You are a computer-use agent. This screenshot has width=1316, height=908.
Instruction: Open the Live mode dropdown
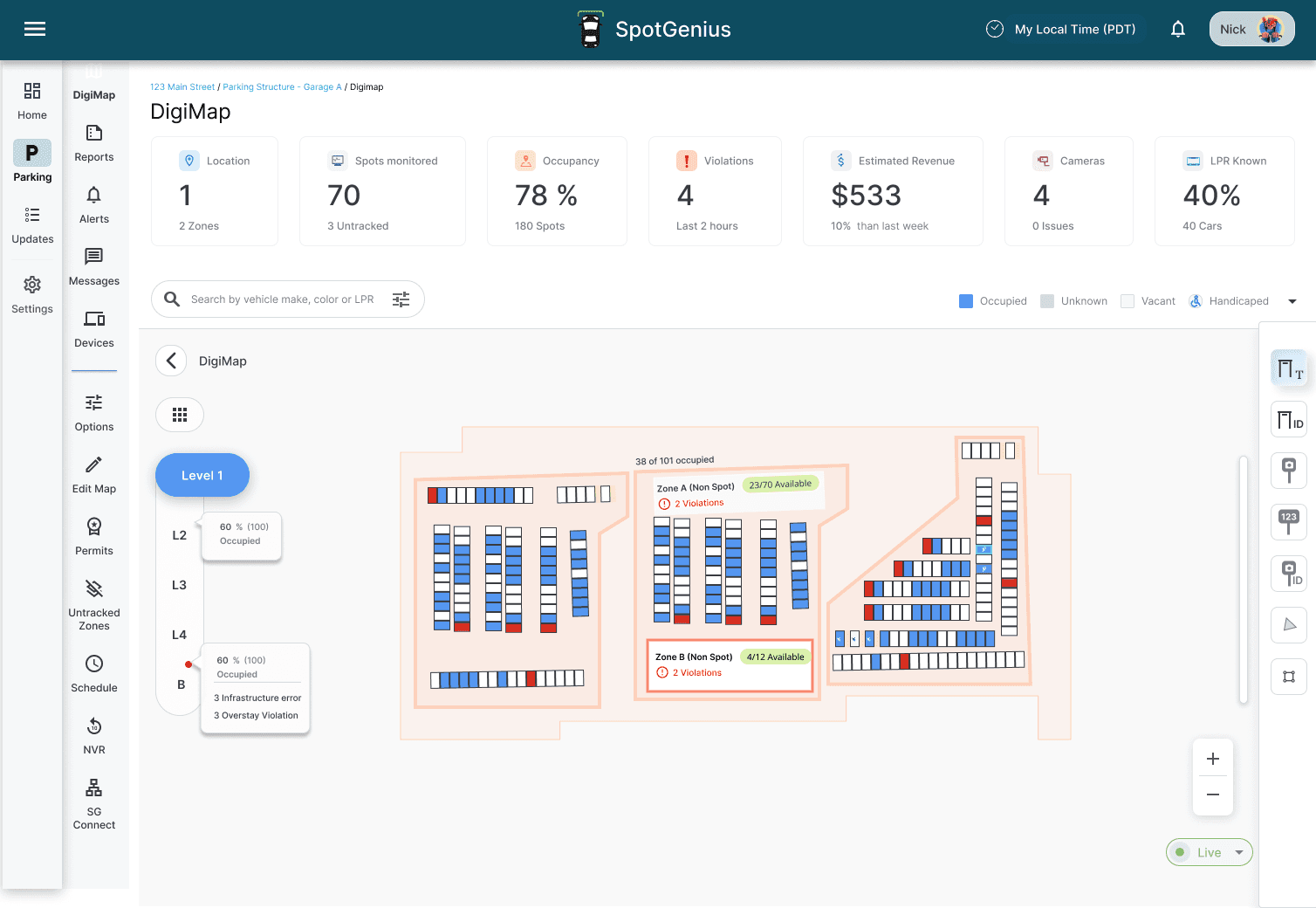[1210, 852]
